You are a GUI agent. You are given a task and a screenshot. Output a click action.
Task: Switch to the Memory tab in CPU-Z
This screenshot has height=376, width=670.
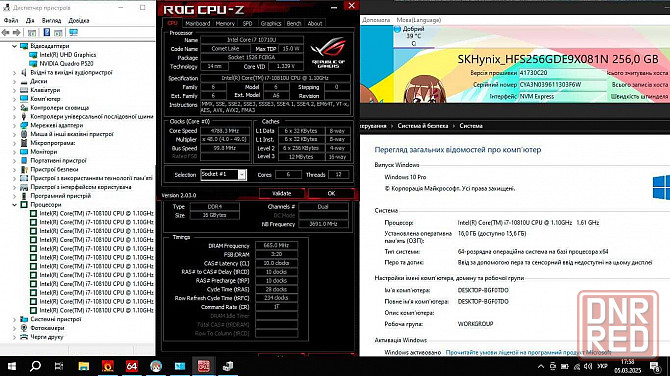coord(225,24)
